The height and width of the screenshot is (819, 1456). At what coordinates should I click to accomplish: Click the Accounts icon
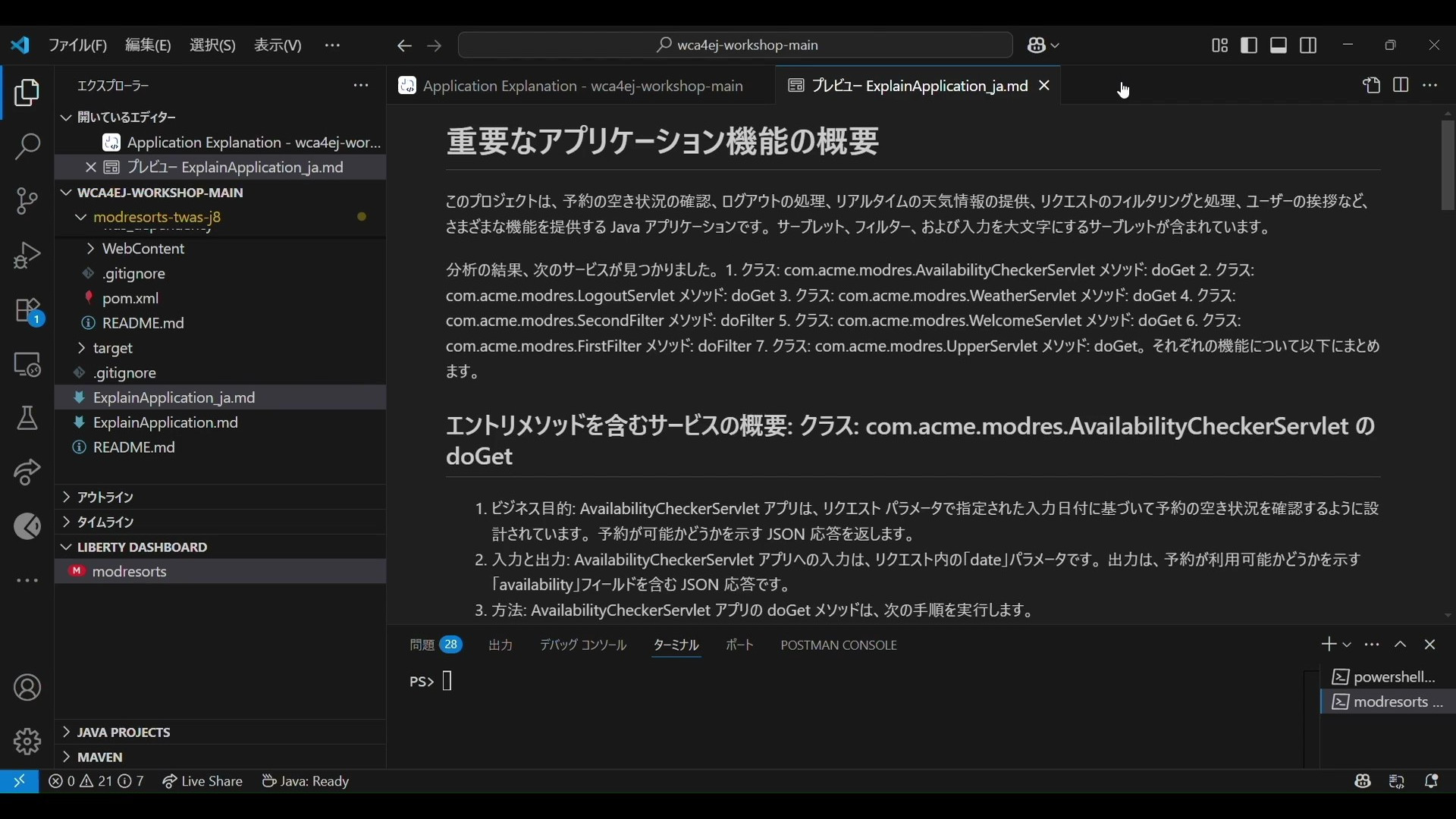pos(27,688)
